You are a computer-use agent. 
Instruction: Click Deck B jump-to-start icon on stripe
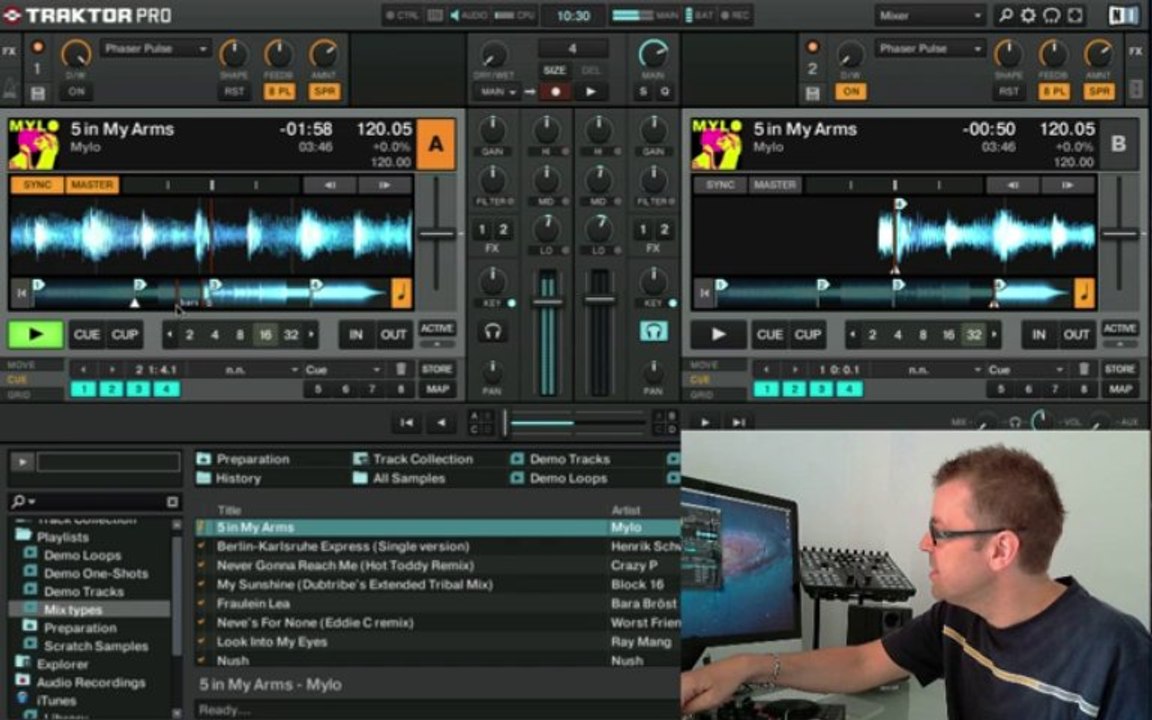[705, 293]
